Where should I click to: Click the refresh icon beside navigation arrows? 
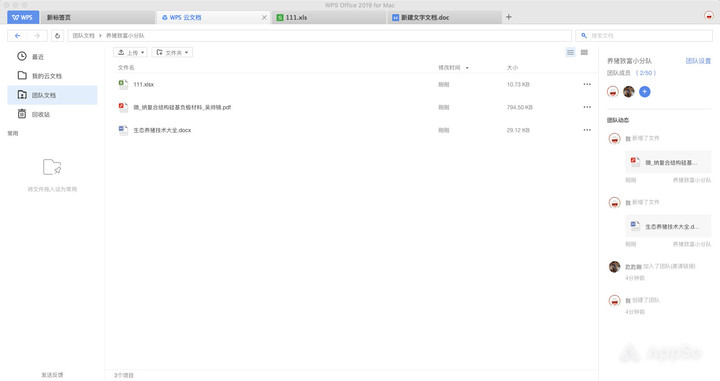coord(57,35)
